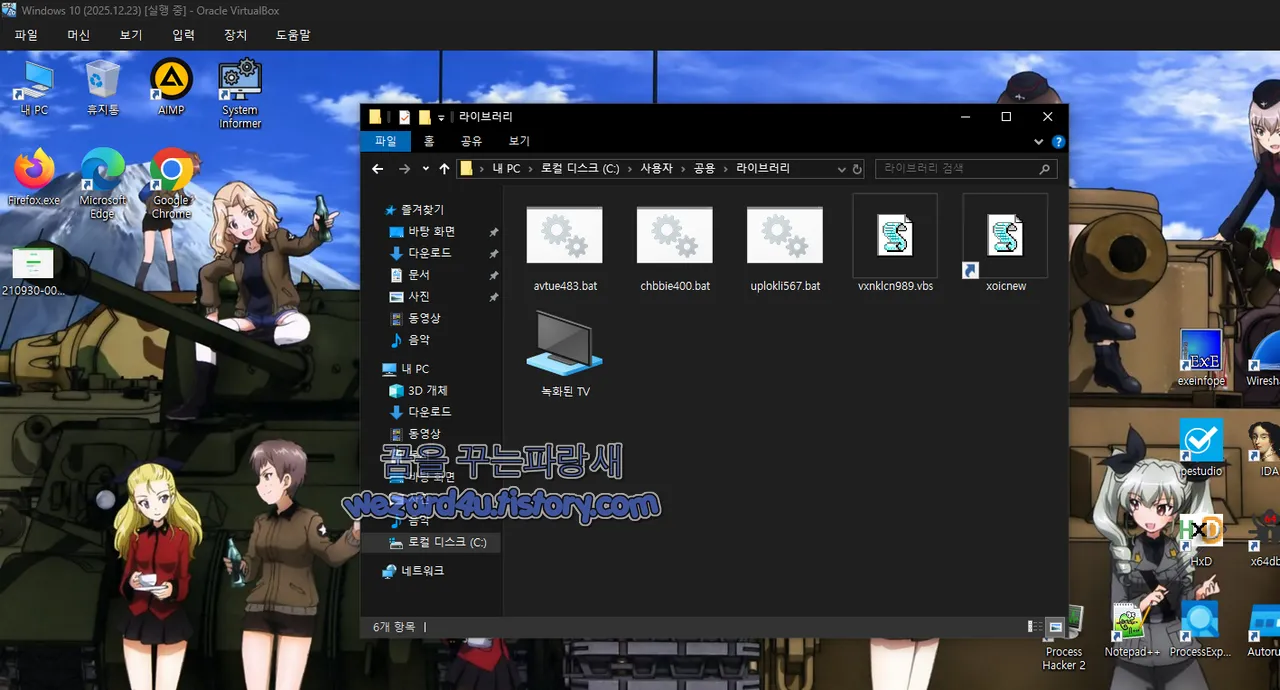
Task: Select the HxD desktop icon
Action: coord(1201,538)
